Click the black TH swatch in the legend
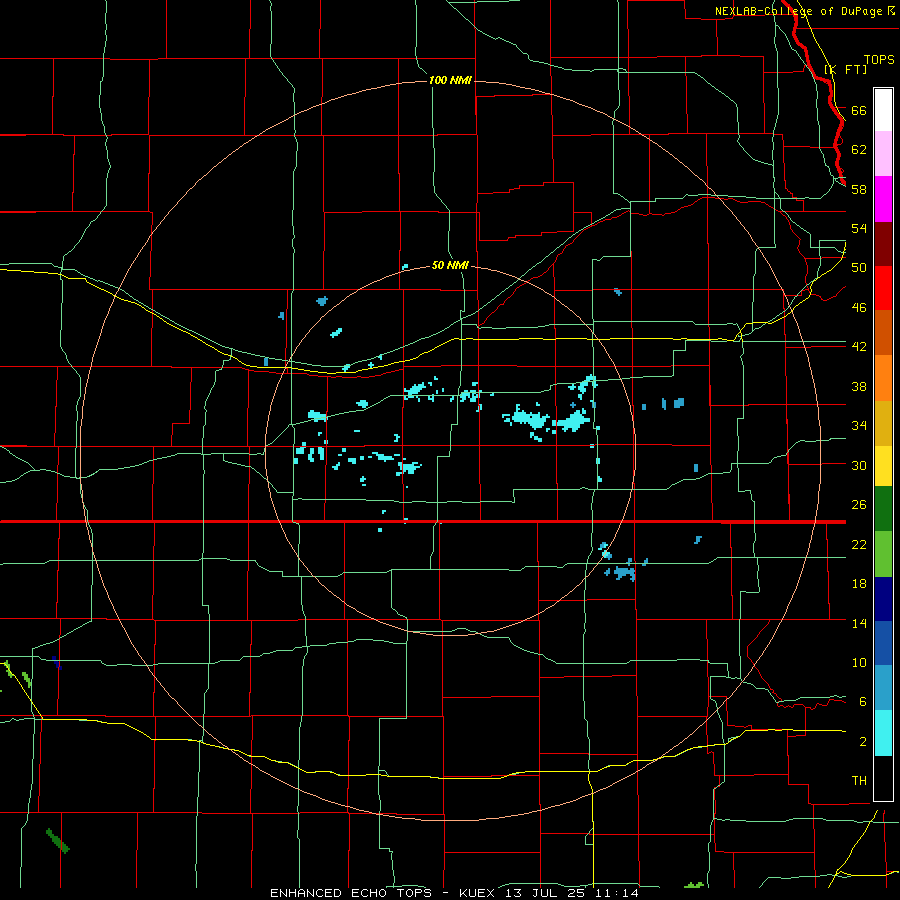 (x=883, y=778)
